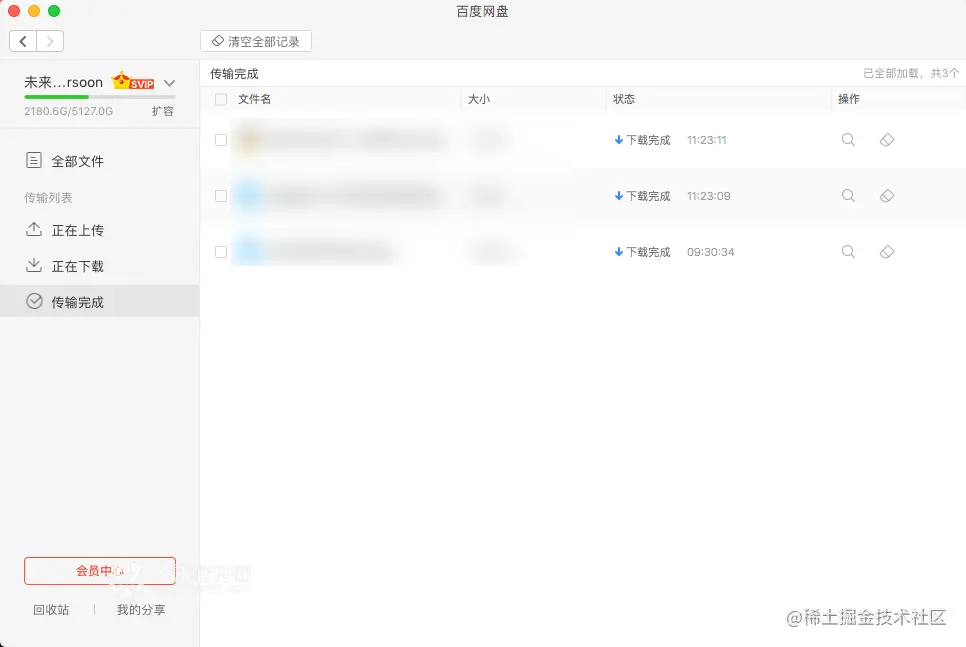The width and height of the screenshot is (966, 647).
Task: Click the 扩容 link to expand storage
Action: (163, 113)
